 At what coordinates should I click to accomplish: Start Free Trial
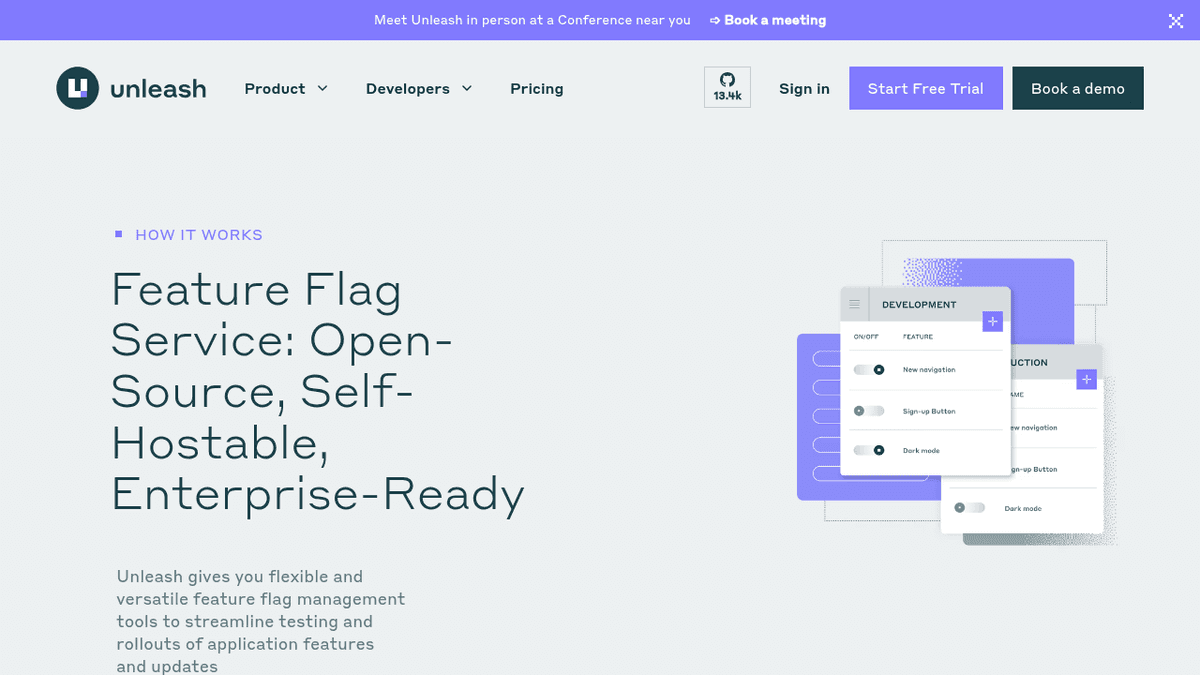[x=926, y=88]
